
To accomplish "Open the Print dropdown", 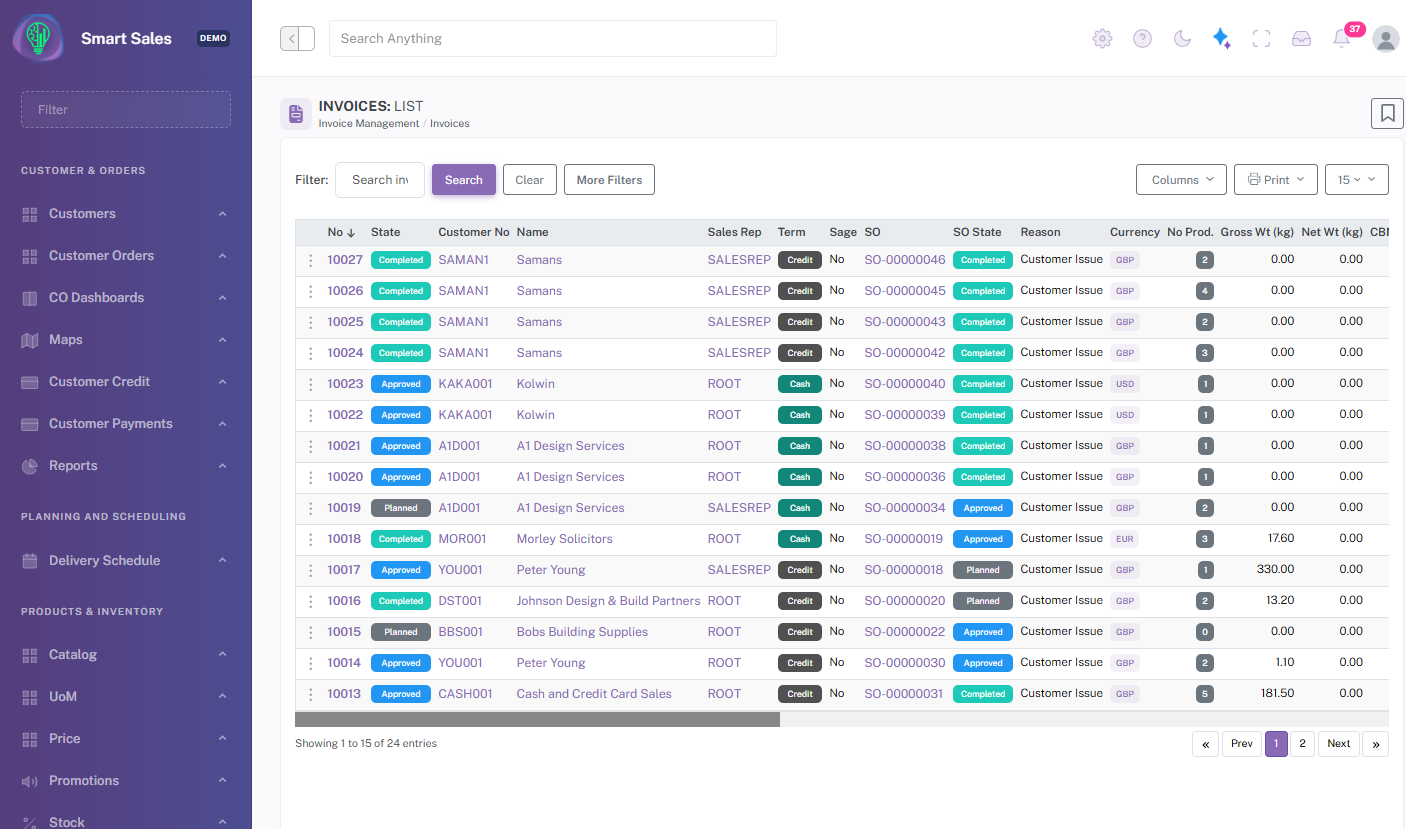I will [x=1276, y=180].
